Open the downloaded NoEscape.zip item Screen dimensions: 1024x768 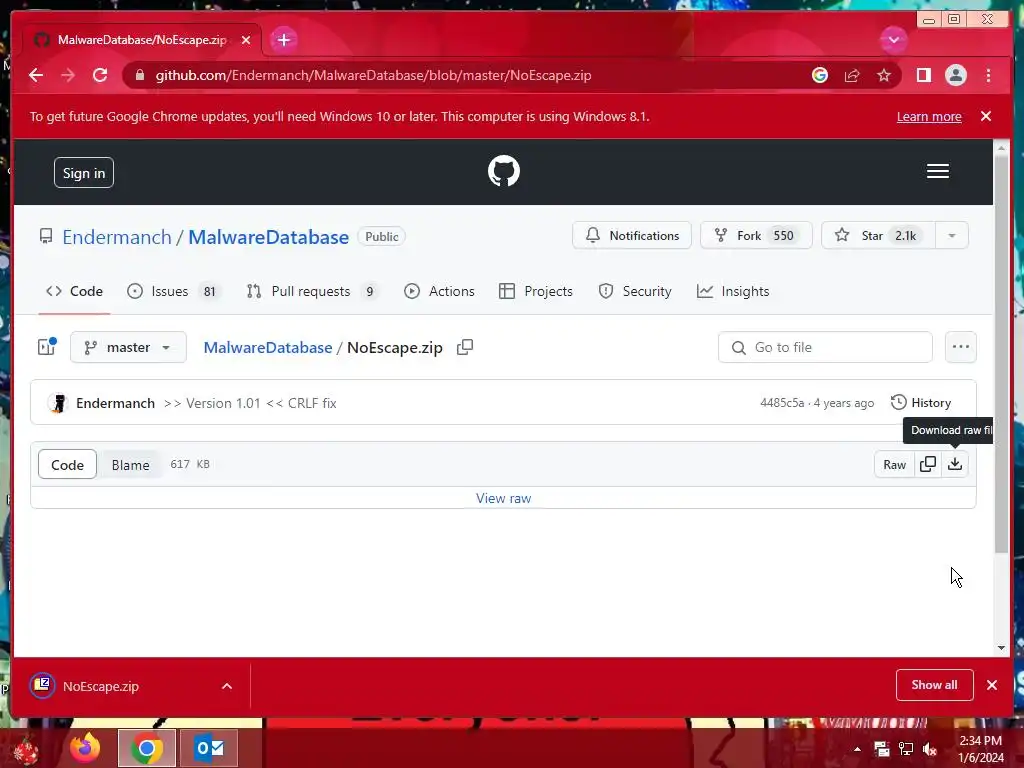tap(101, 686)
